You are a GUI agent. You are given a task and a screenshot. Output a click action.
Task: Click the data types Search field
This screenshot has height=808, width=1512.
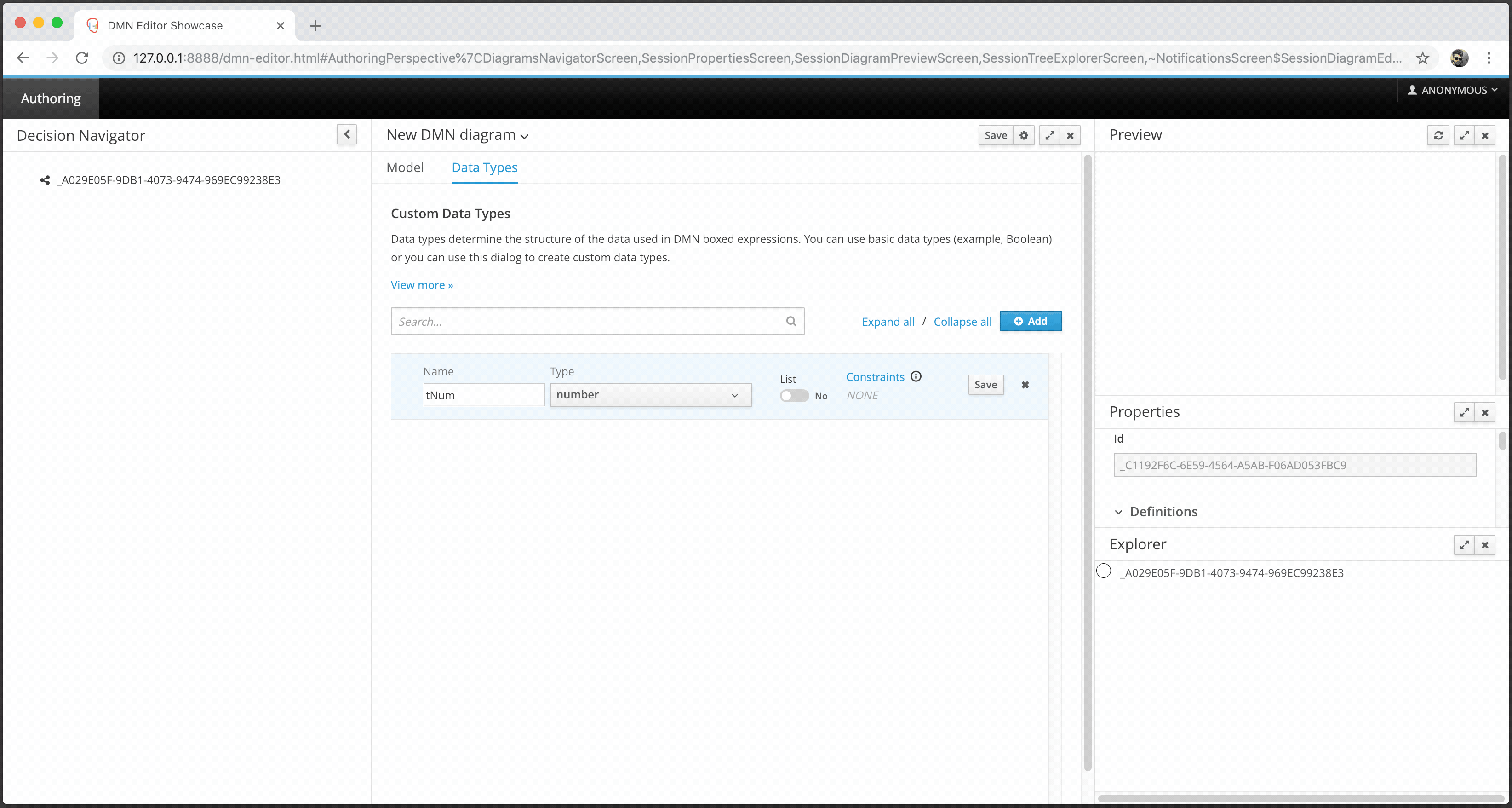tap(587, 321)
